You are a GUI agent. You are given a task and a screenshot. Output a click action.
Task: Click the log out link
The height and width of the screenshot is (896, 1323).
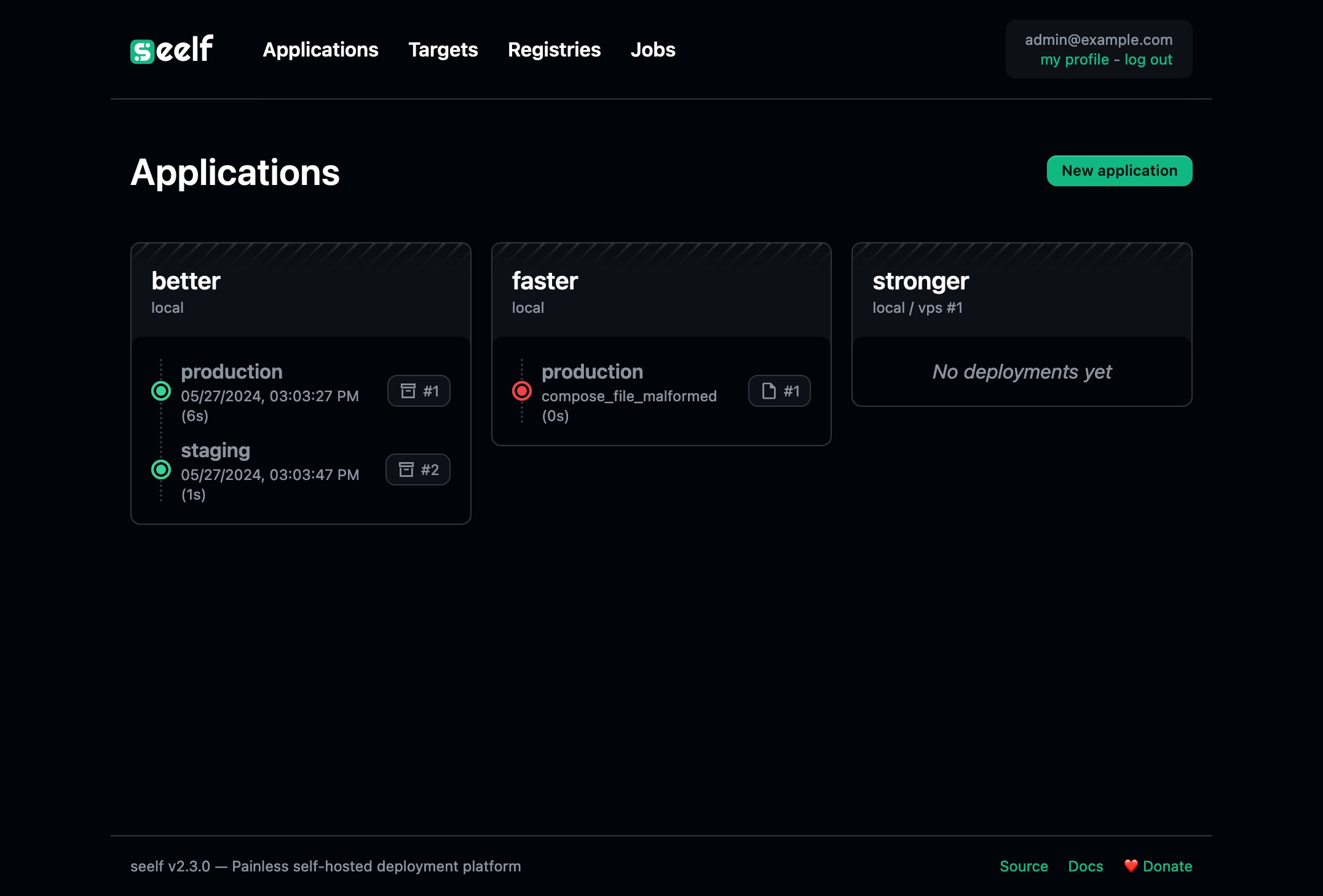point(1147,59)
